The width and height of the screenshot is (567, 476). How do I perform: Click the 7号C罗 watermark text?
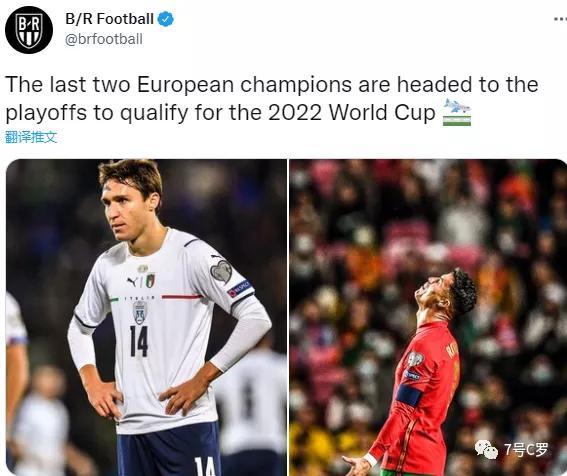coord(526,450)
